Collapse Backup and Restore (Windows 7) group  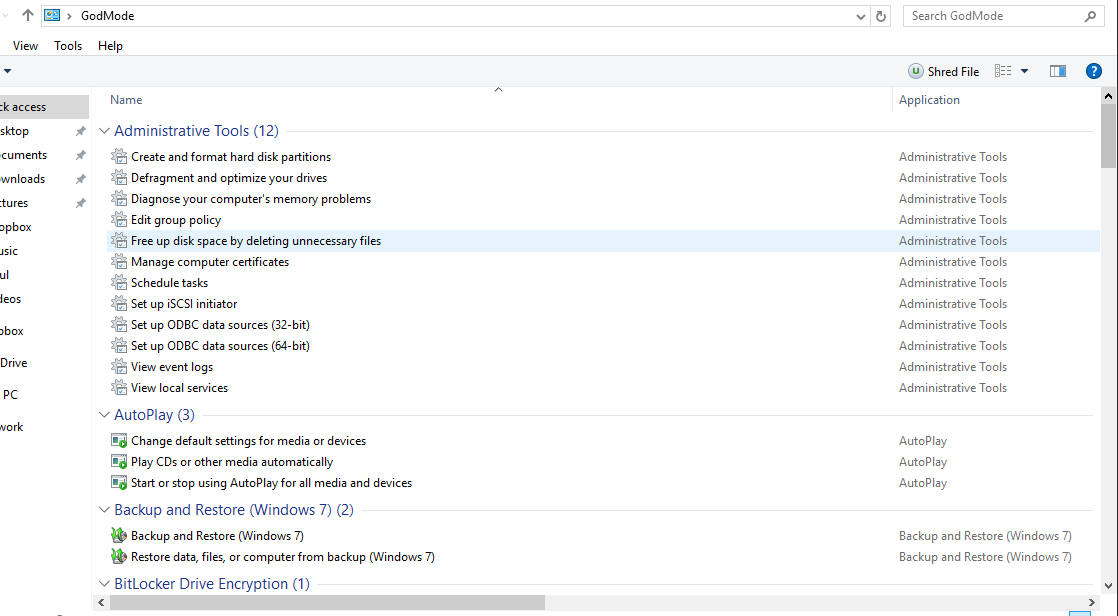click(x=105, y=510)
